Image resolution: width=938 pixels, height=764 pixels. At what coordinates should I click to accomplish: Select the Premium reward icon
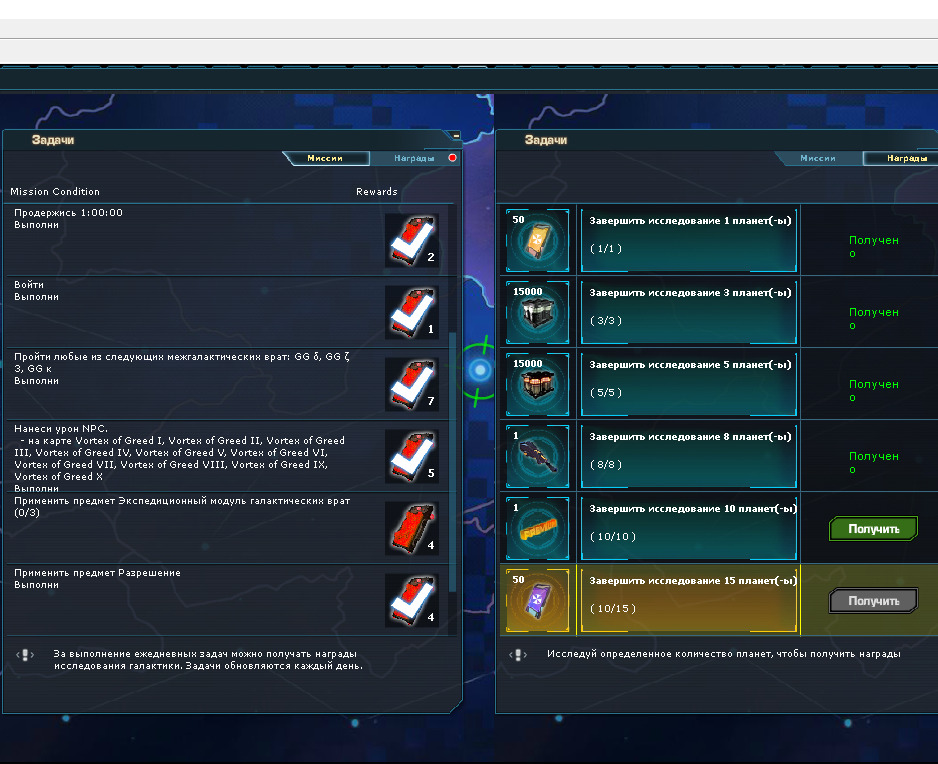tap(537, 528)
